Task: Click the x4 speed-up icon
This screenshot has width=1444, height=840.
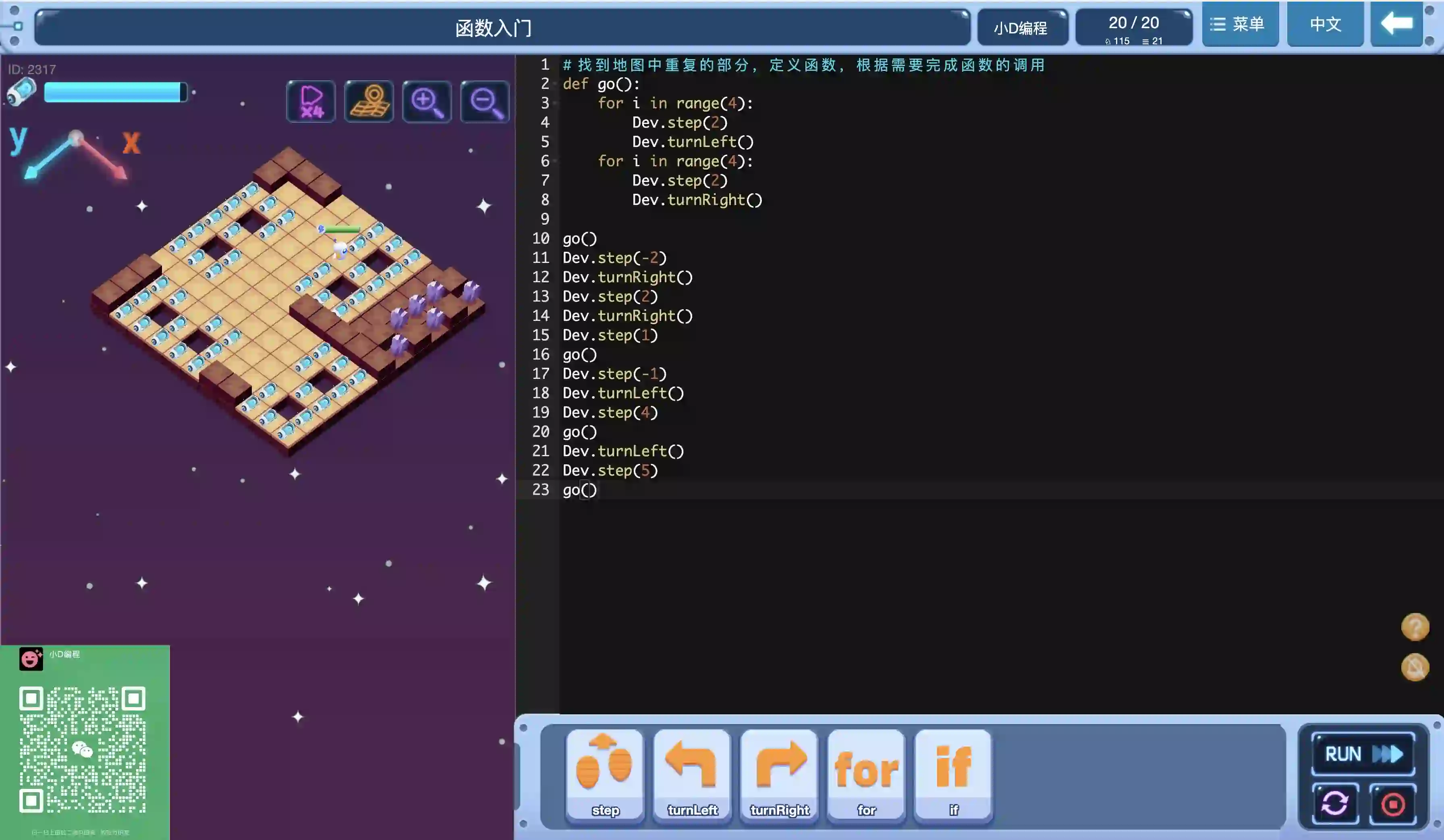Action: point(311,102)
